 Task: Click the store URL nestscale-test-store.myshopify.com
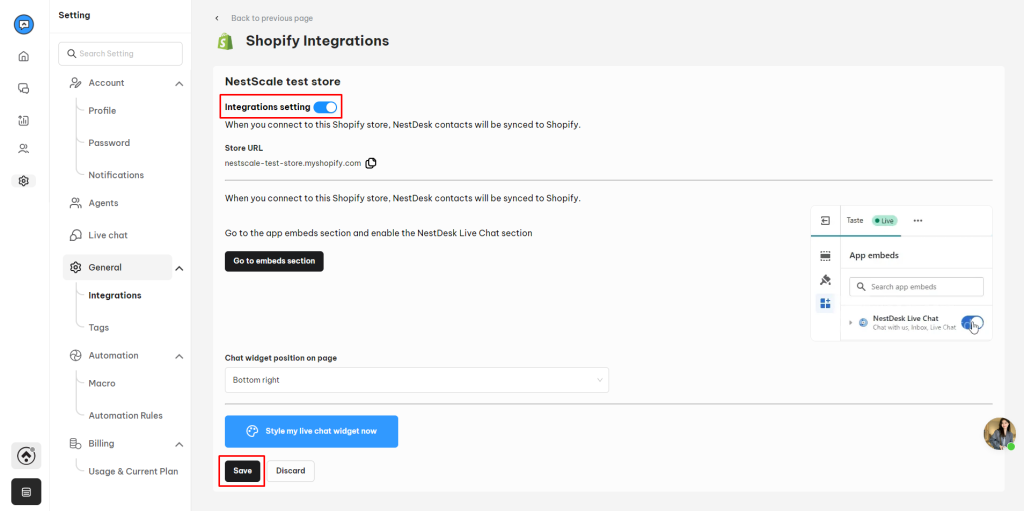coord(293,163)
